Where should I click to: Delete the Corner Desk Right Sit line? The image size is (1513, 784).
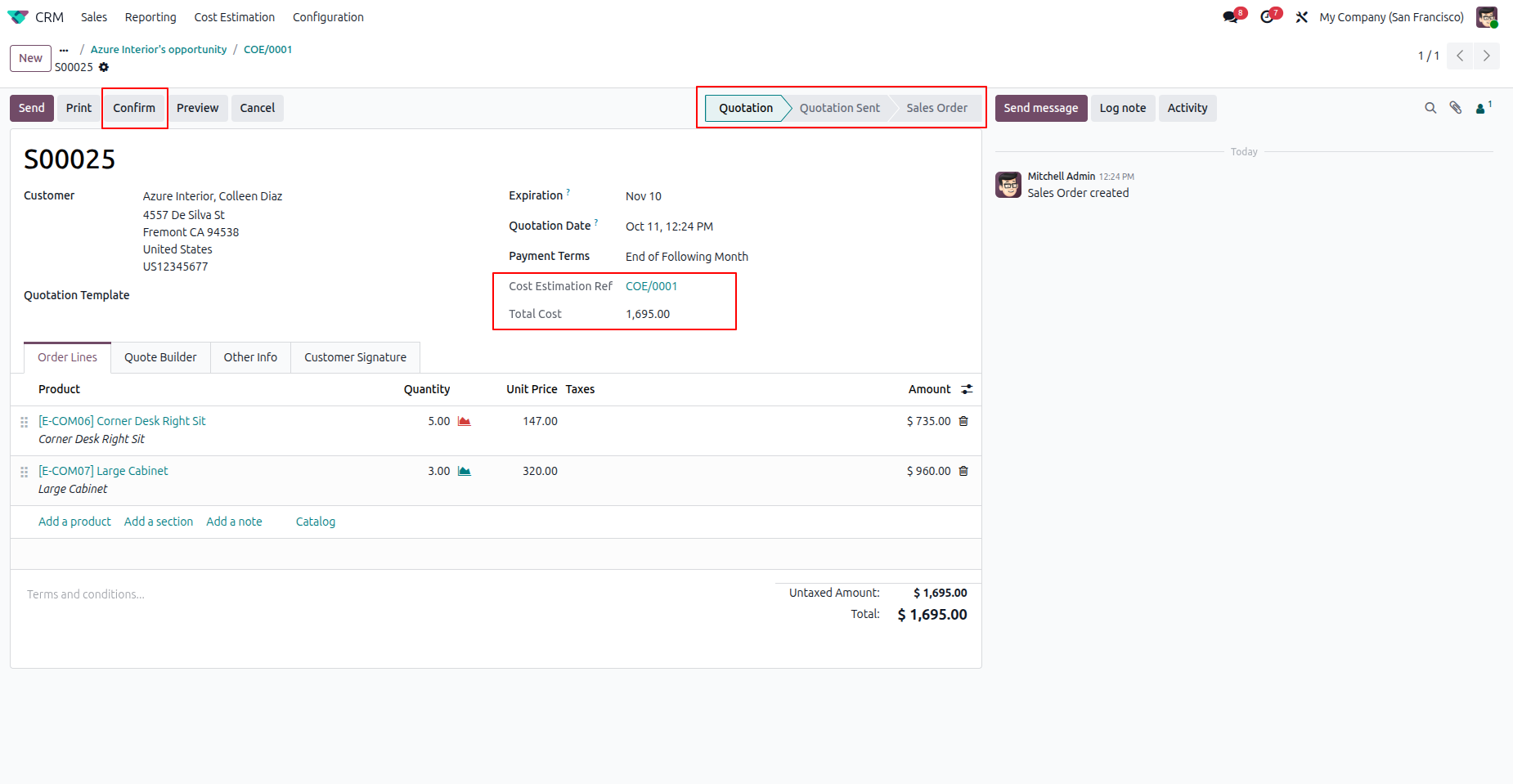click(x=963, y=421)
